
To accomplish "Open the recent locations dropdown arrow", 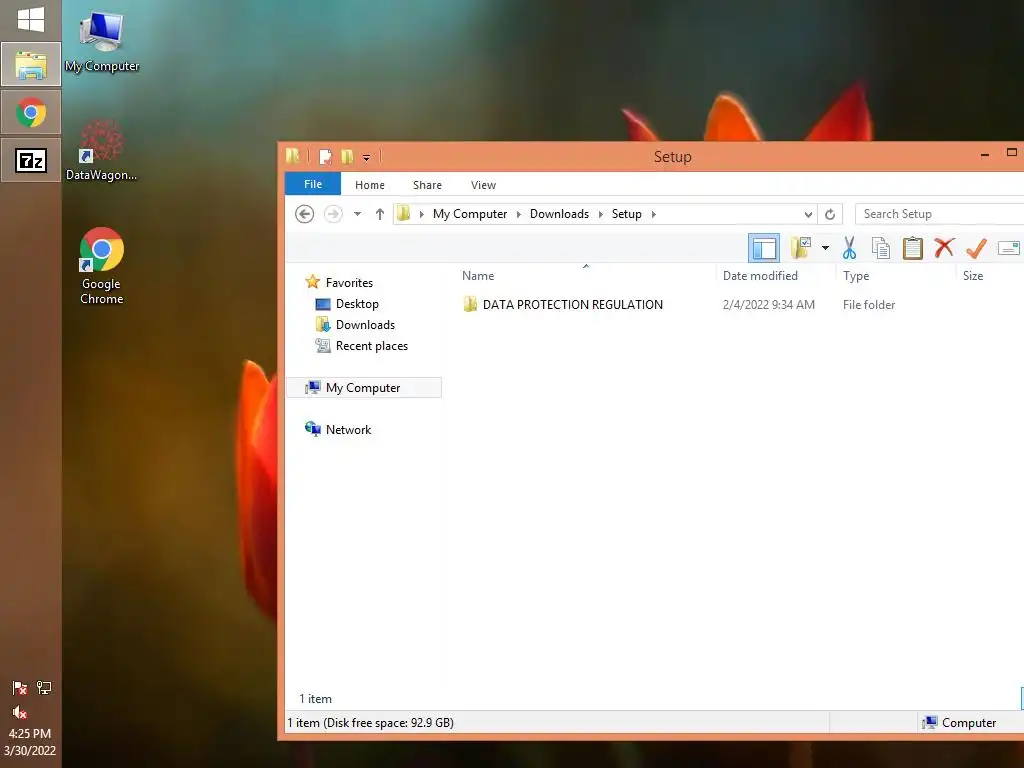I will 357,214.
